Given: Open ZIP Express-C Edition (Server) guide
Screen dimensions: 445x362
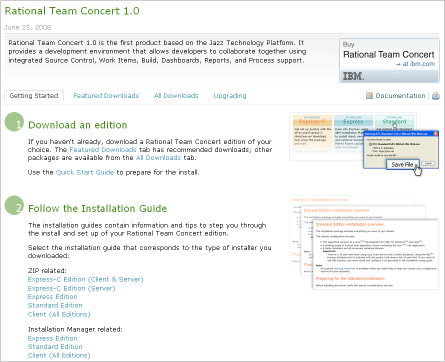Looking at the screenshot, I should click(71, 288).
